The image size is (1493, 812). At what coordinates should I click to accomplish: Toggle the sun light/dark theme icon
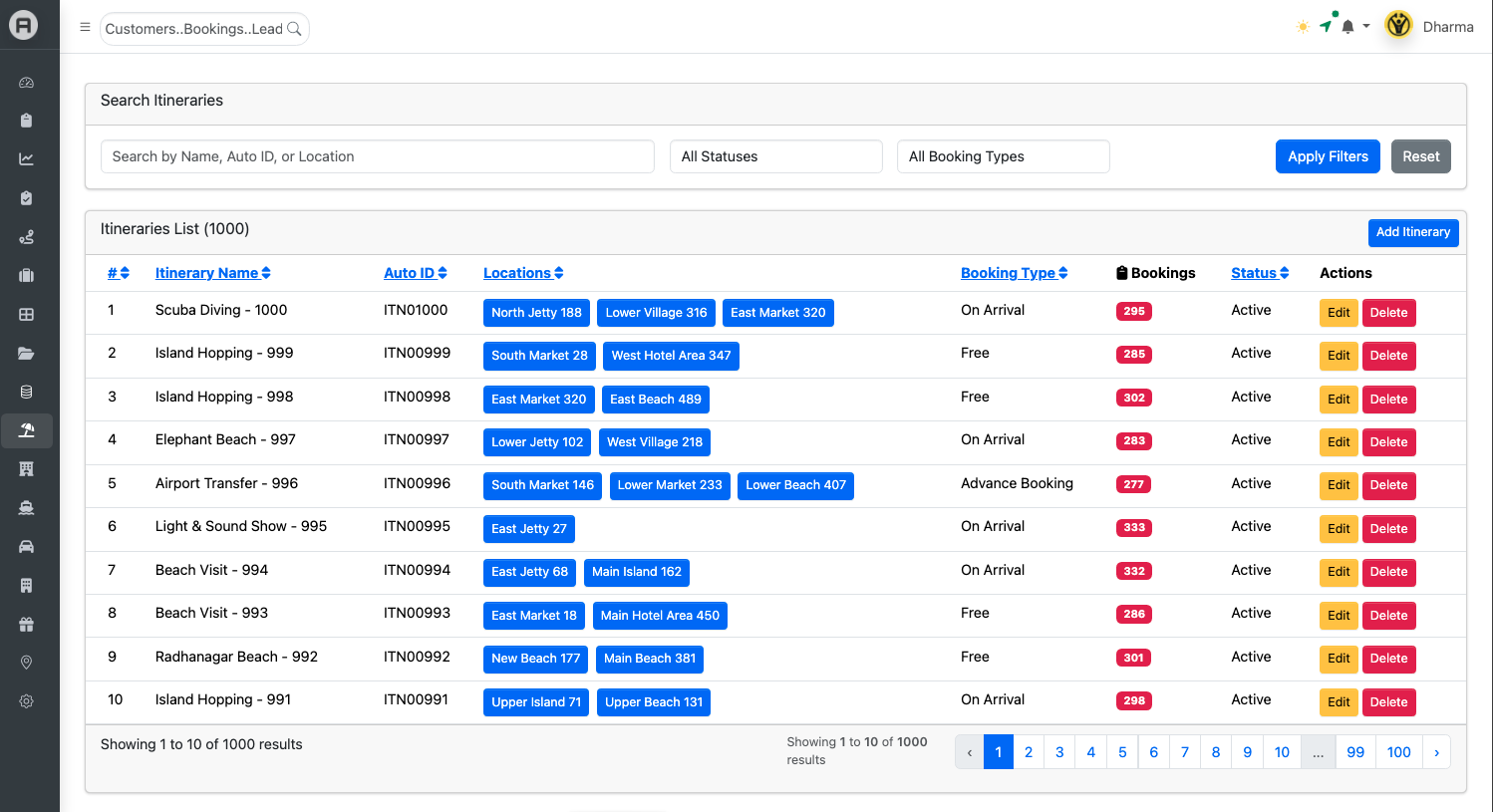tap(1303, 27)
